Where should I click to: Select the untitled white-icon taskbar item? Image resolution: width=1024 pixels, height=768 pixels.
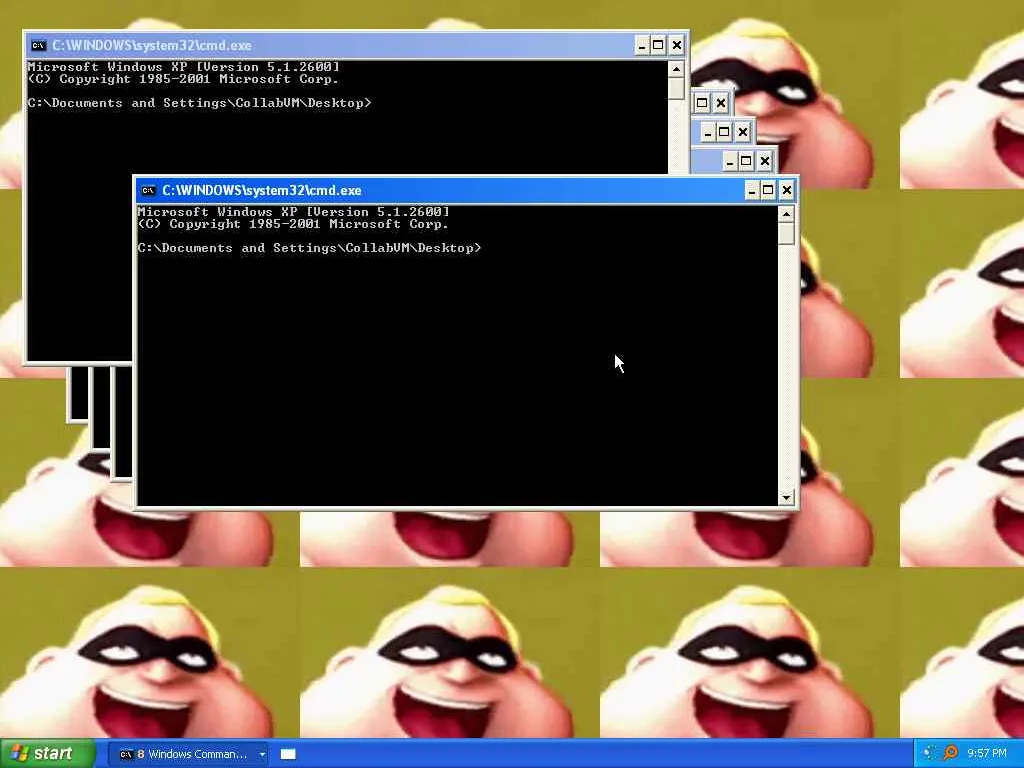tap(288, 754)
